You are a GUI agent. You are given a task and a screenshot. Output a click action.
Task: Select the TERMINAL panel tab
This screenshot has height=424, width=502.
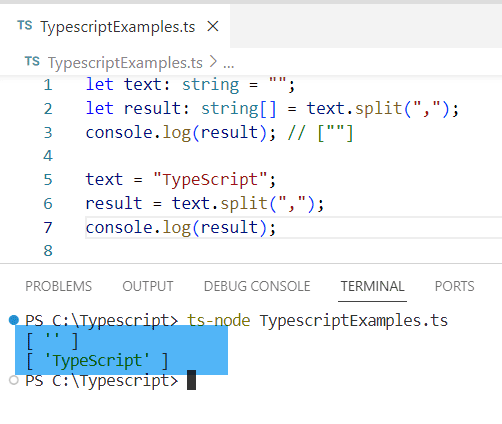pyautogui.click(x=372, y=286)
